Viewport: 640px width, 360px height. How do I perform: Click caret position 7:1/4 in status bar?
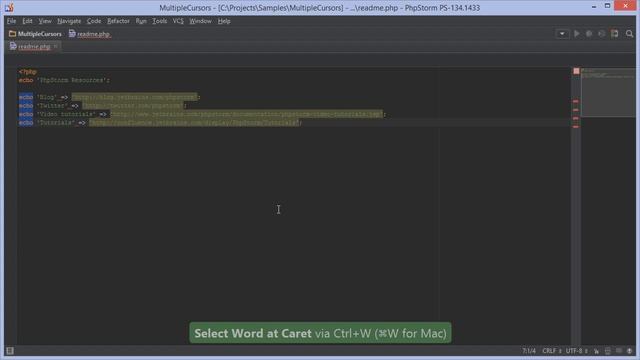tap(529, 351)
